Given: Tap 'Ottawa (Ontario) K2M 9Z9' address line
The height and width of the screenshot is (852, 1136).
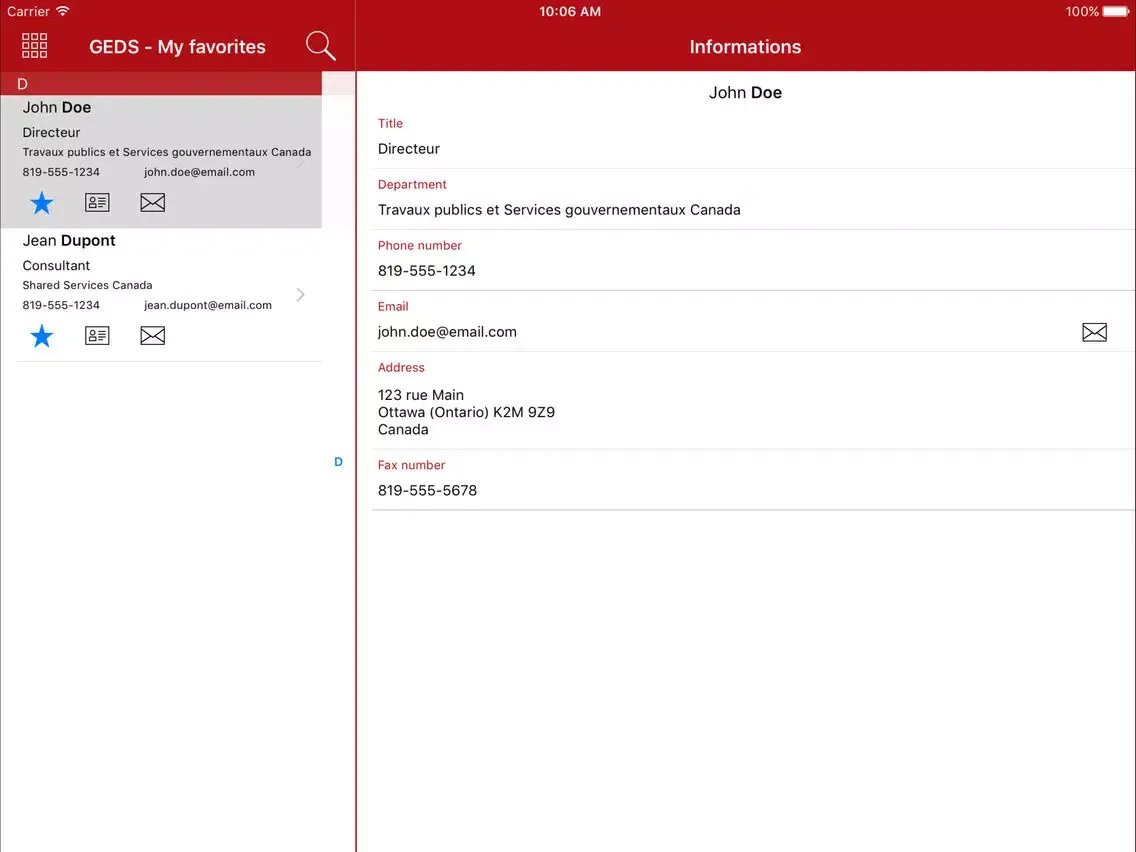Looking at the screenshot, I should (x=467, y=412).
